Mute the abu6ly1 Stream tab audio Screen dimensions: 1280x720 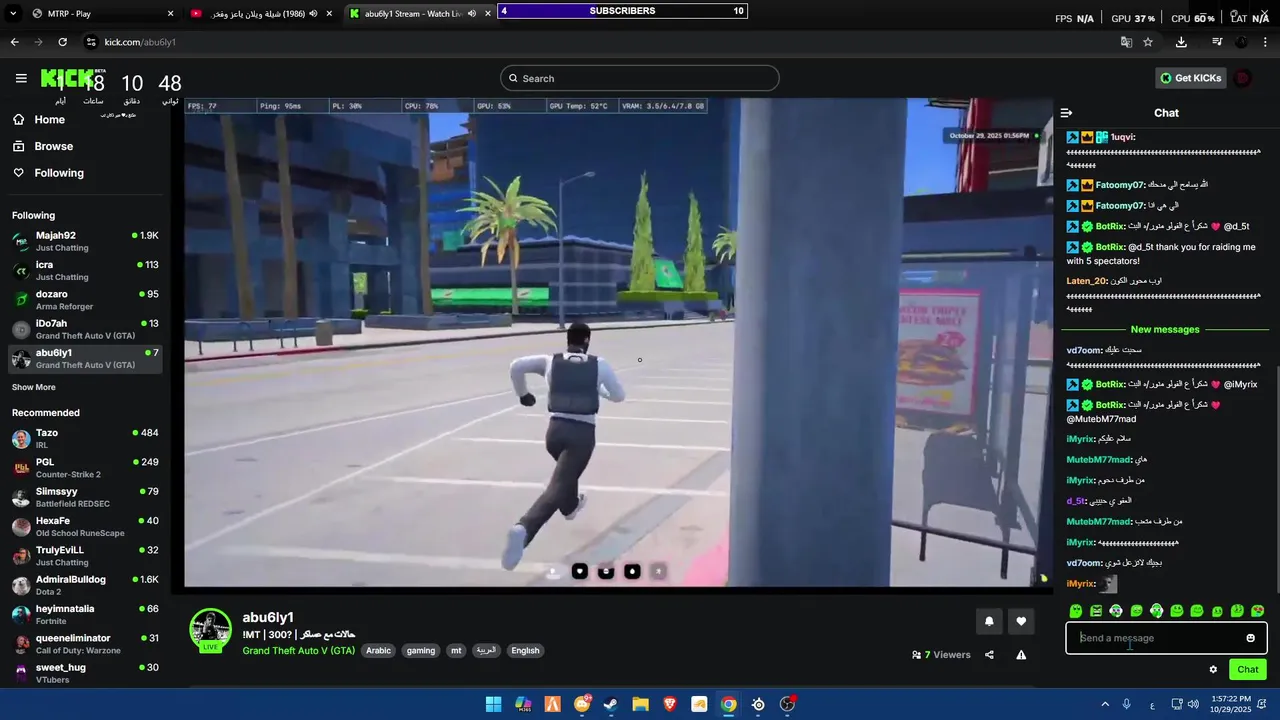point(472,14)
